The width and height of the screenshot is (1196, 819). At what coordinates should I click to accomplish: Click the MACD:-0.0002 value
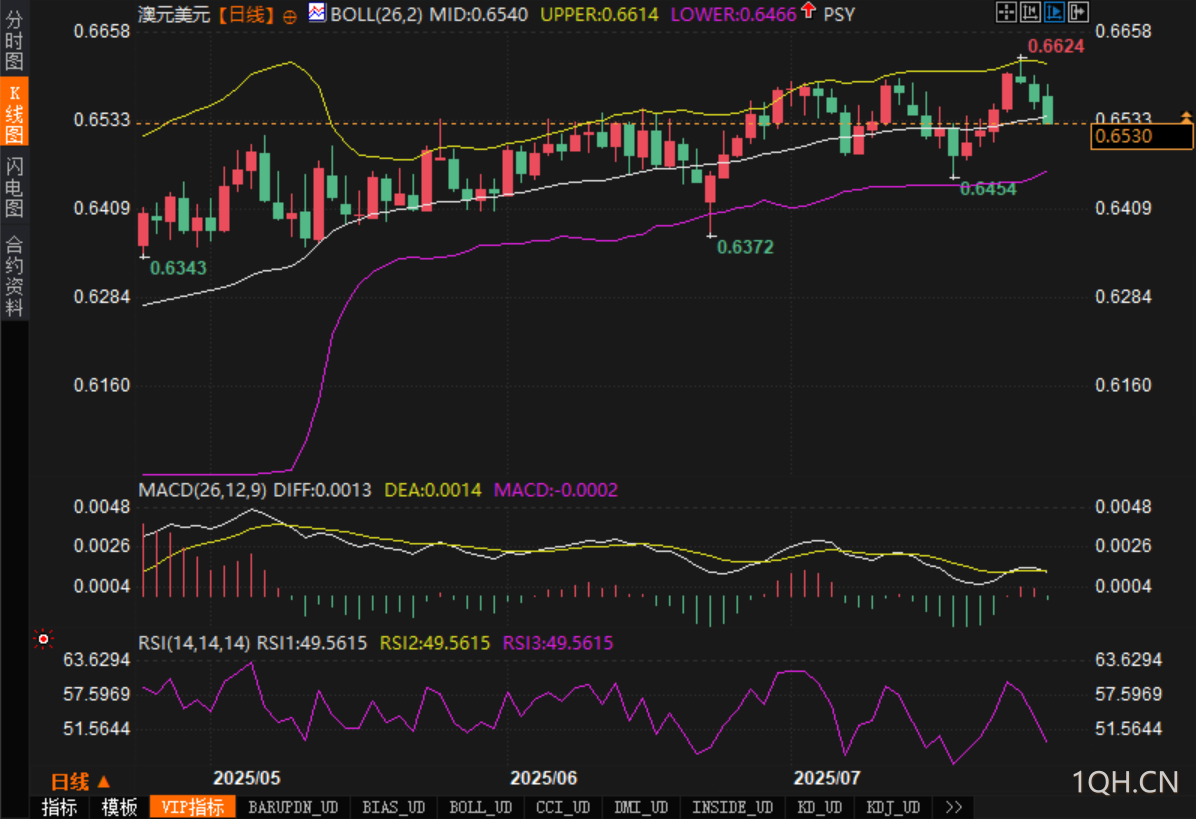556,490
